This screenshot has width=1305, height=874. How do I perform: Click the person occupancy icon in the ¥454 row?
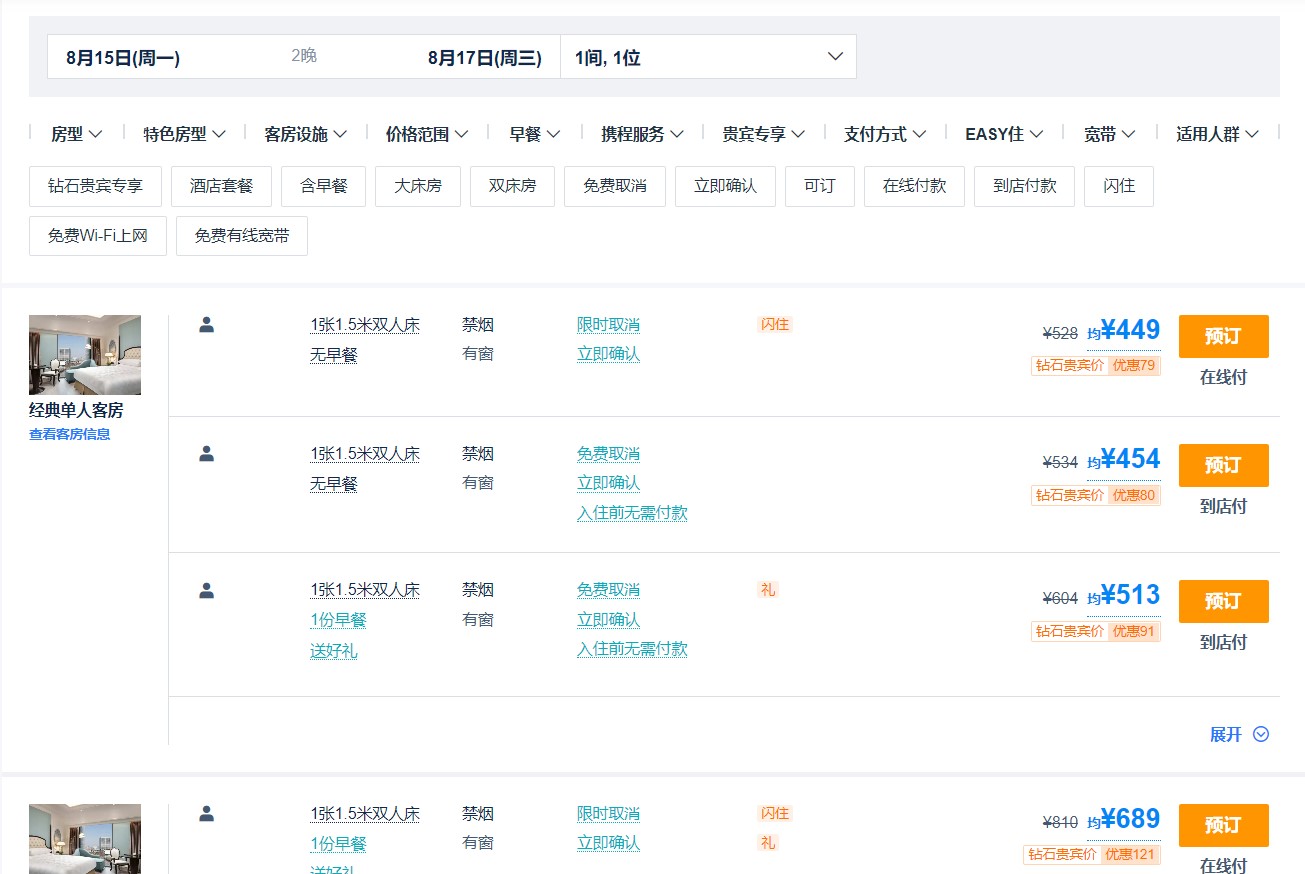point(207,454)
